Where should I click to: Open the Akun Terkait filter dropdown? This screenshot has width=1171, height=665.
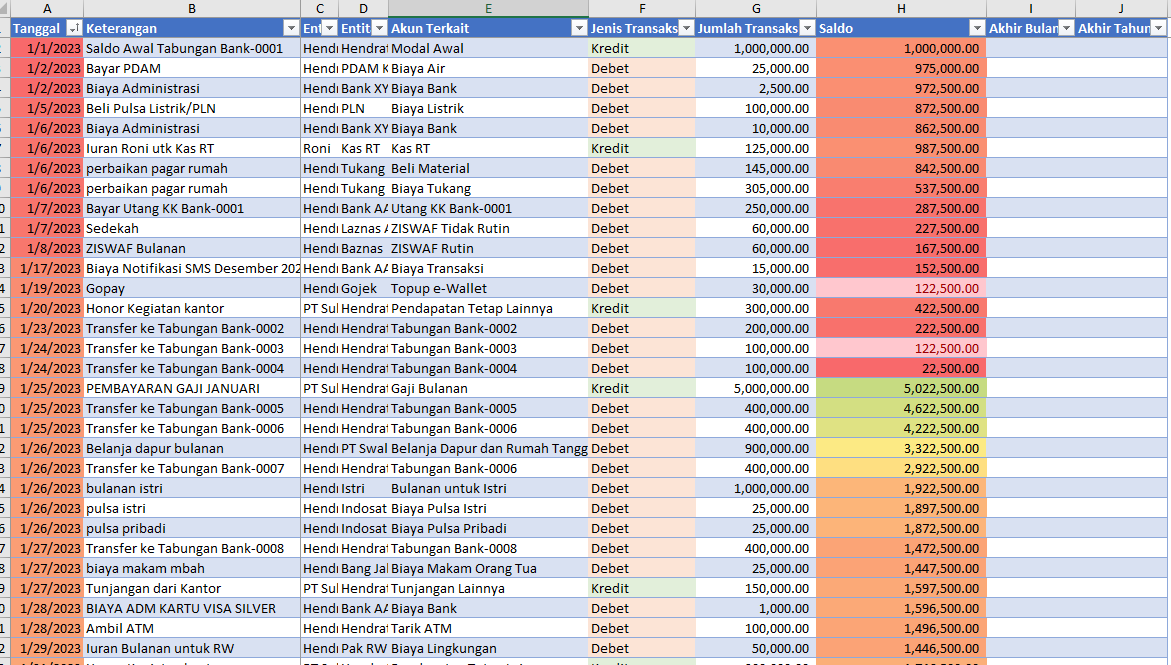tap(579, 28)
